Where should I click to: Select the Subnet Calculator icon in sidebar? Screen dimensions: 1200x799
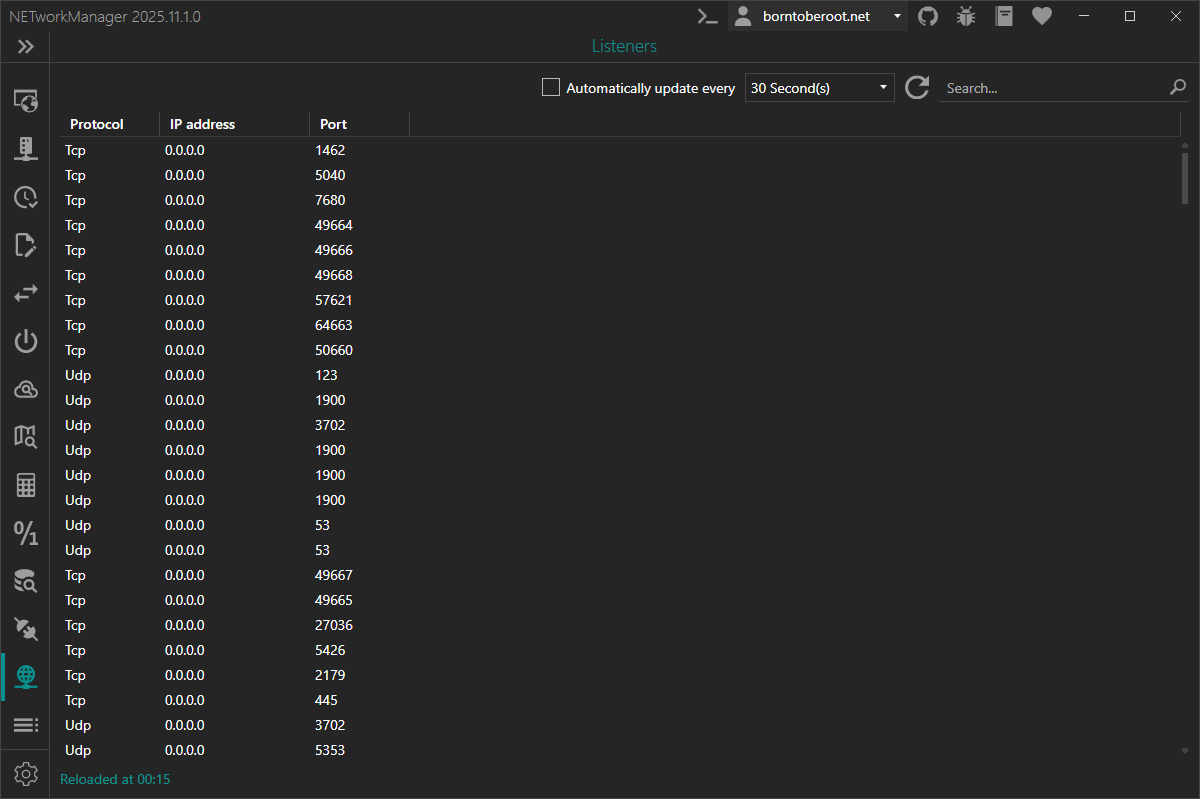tap(26, 486)
